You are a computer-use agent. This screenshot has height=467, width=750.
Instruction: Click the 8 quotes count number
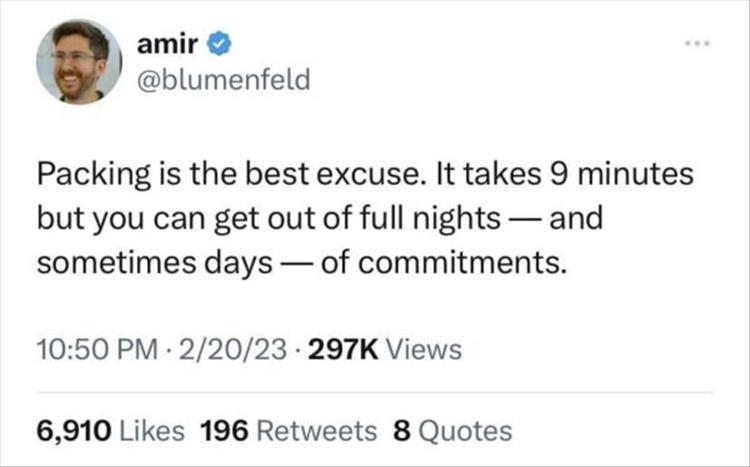click(401, 430)
